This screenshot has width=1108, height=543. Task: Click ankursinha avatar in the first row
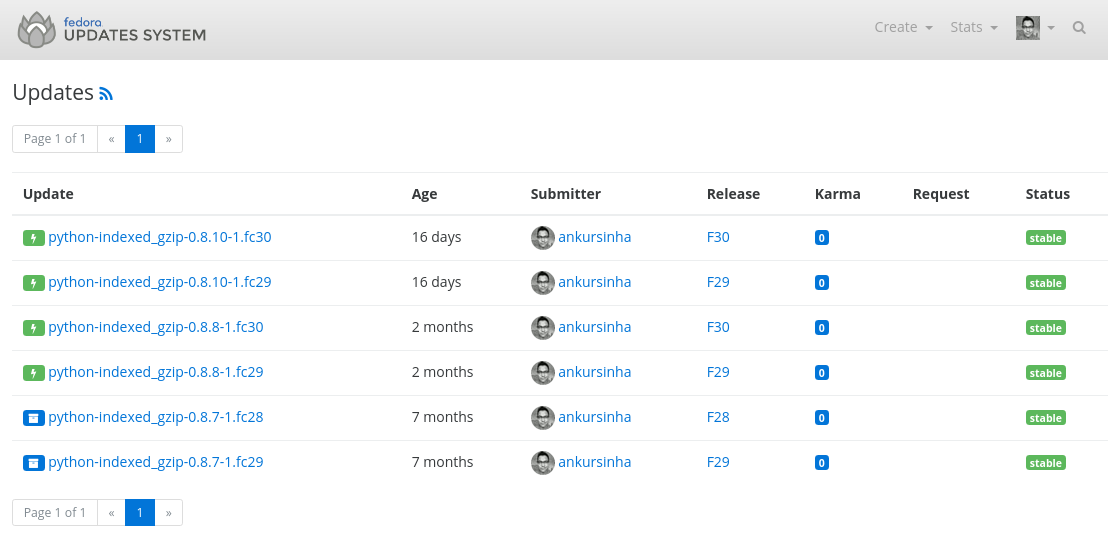pos(543,238)
